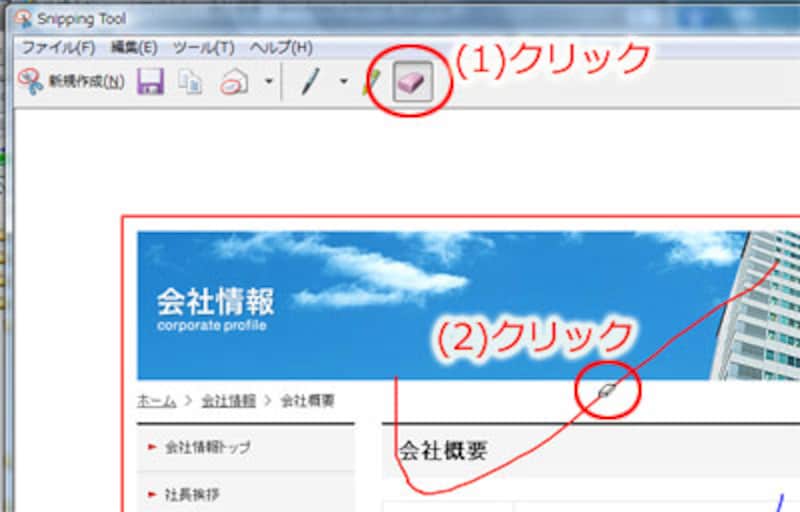Expand the pen options dropdown arrow

[344, 82]
